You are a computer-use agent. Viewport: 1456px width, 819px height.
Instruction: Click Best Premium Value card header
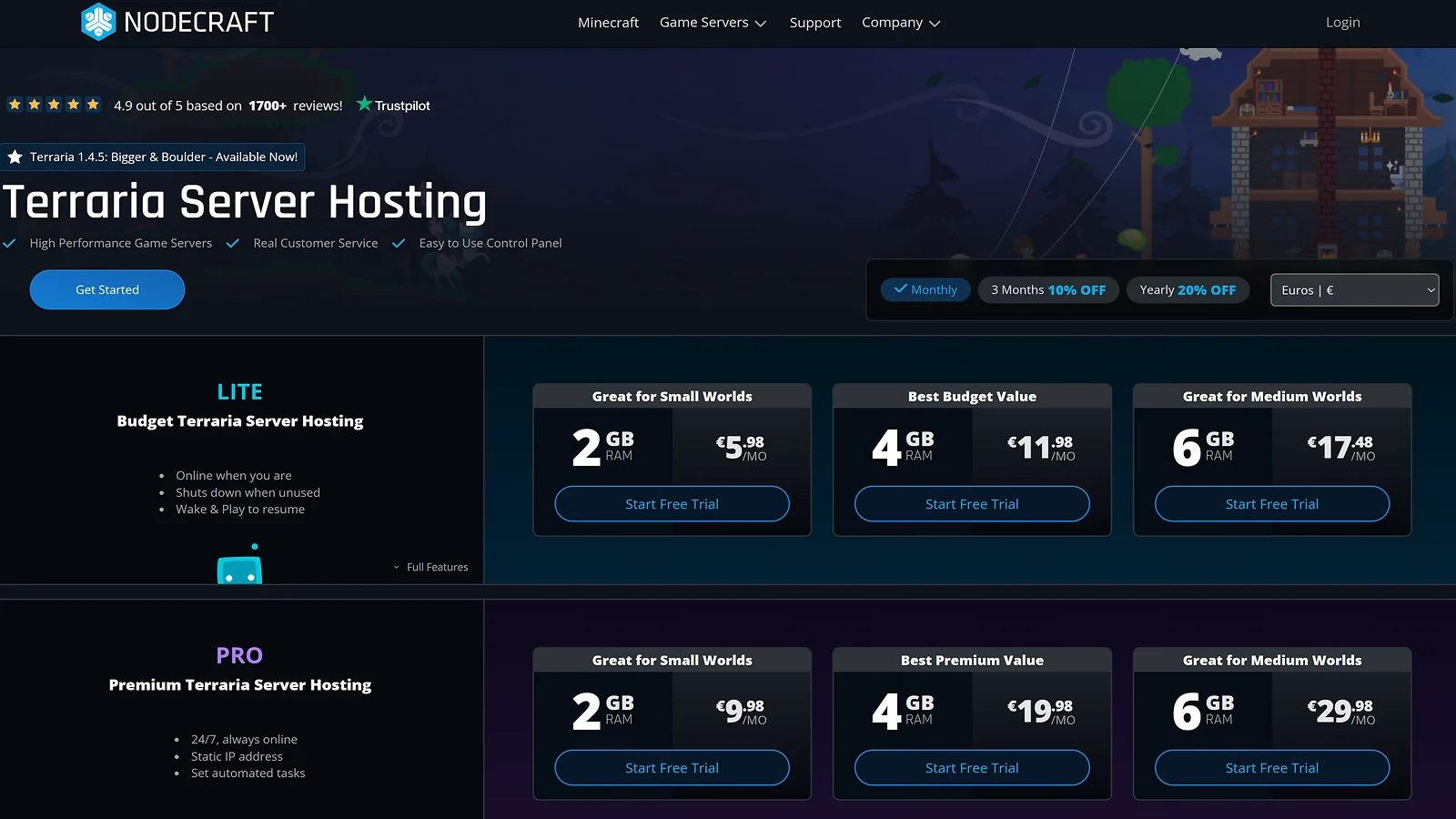[x=972, y=660]
